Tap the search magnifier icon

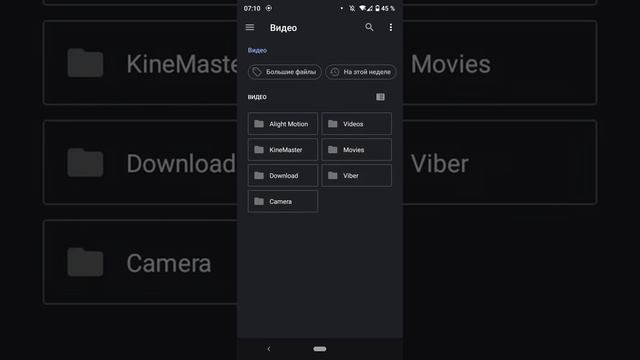(369, 27)
